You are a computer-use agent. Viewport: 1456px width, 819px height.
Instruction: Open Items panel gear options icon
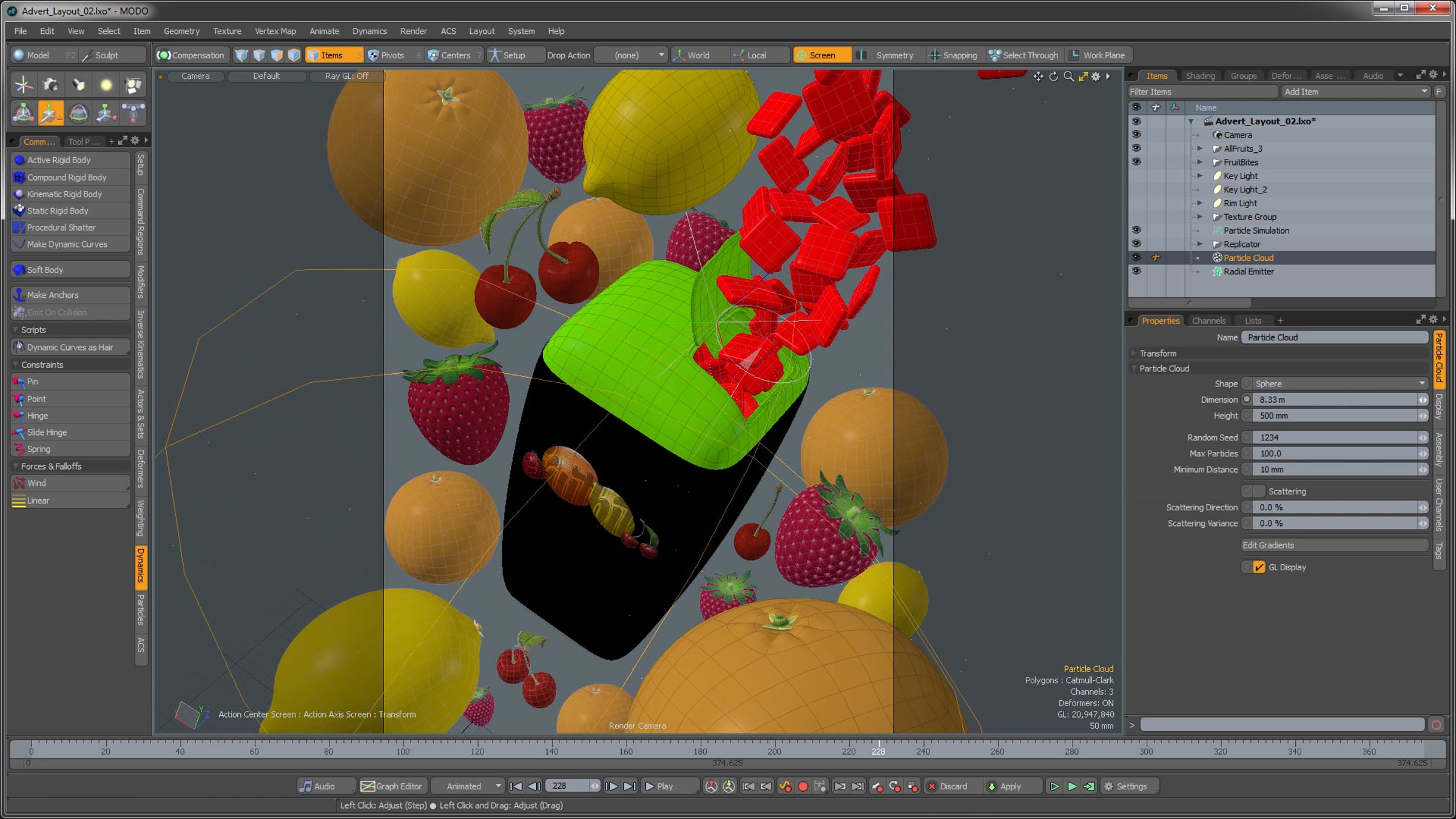(x=1433, y=75)
